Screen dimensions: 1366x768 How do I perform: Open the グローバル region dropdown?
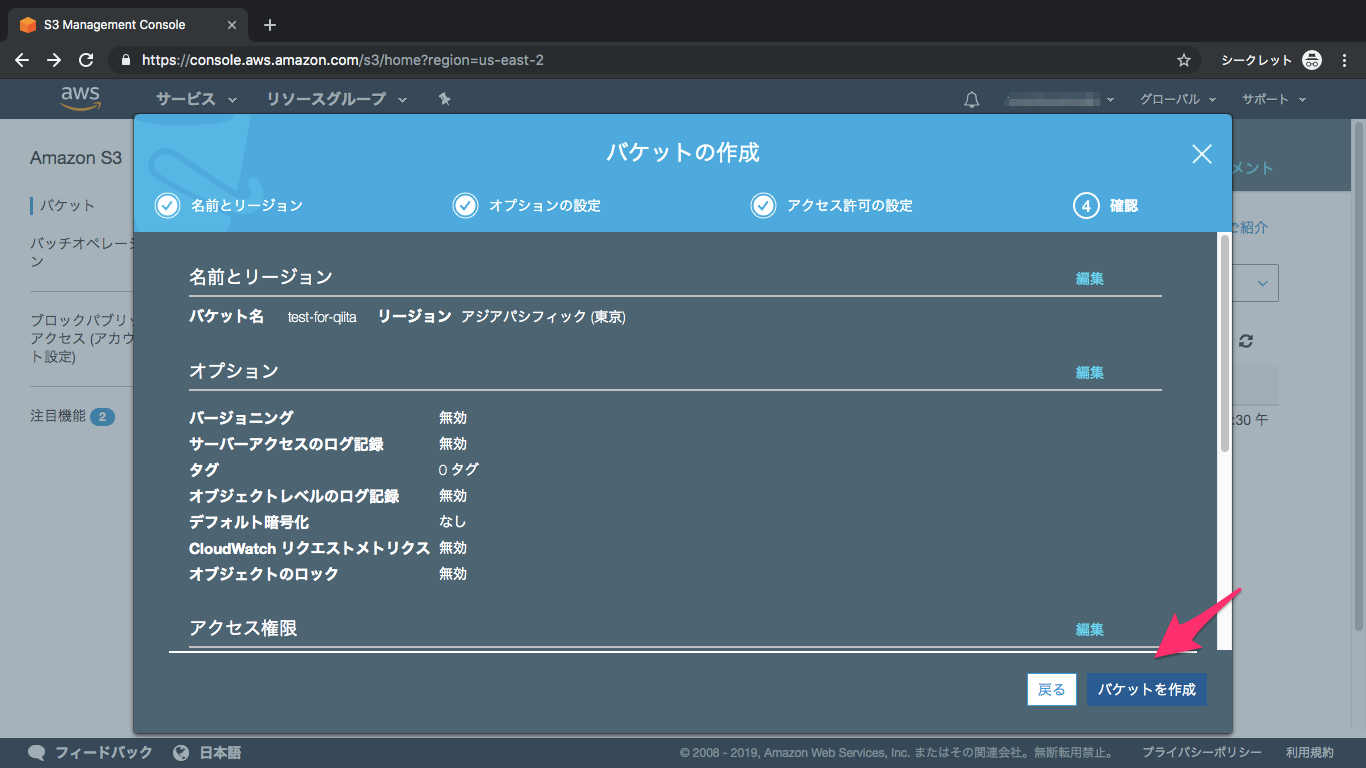pyautogui.click(x=1178, y=99)
